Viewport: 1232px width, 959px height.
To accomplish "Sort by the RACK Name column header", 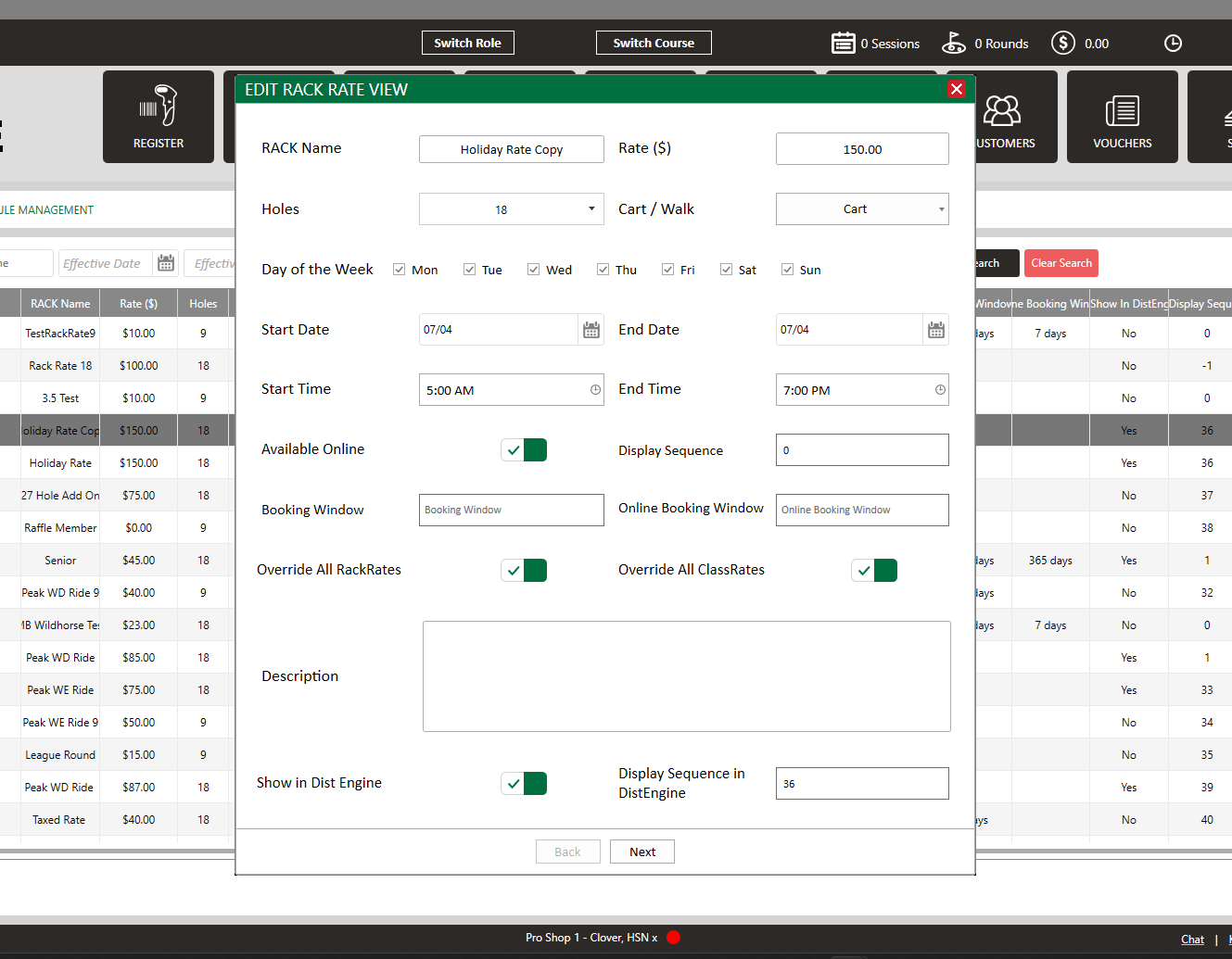I will [x=60, y=304].
